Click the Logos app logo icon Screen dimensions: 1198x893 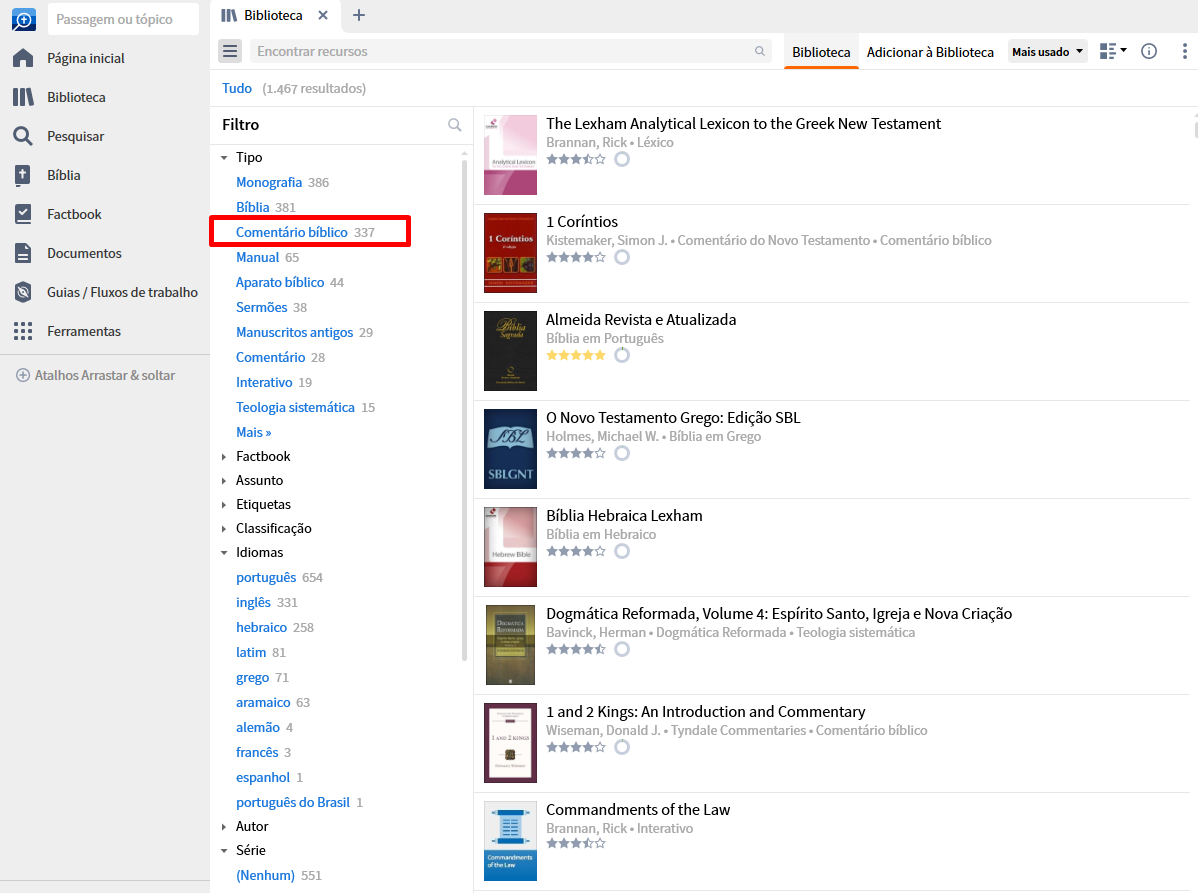[24, 19]
